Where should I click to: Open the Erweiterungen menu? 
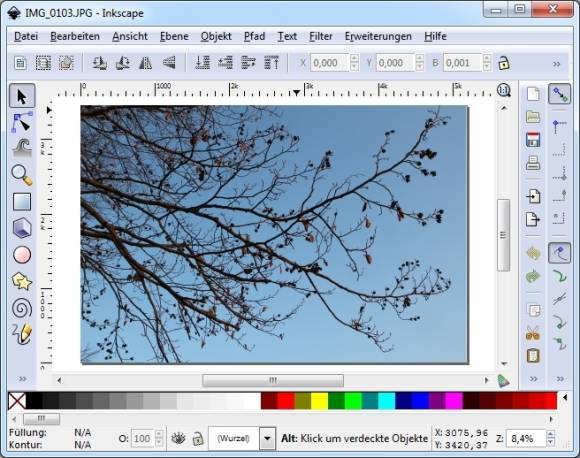pyautogui.click(x=378, y=36)
